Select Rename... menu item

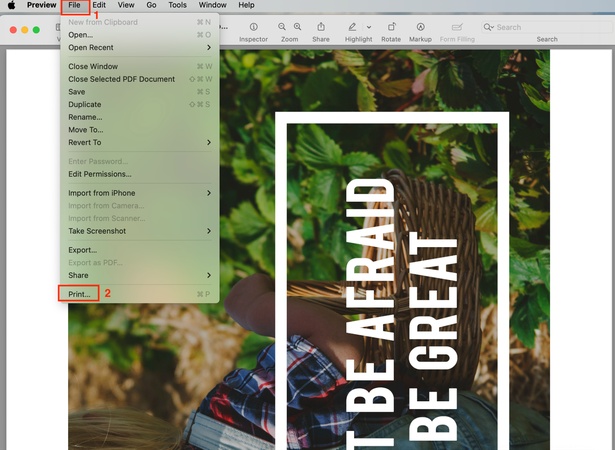tap(140, 117)
